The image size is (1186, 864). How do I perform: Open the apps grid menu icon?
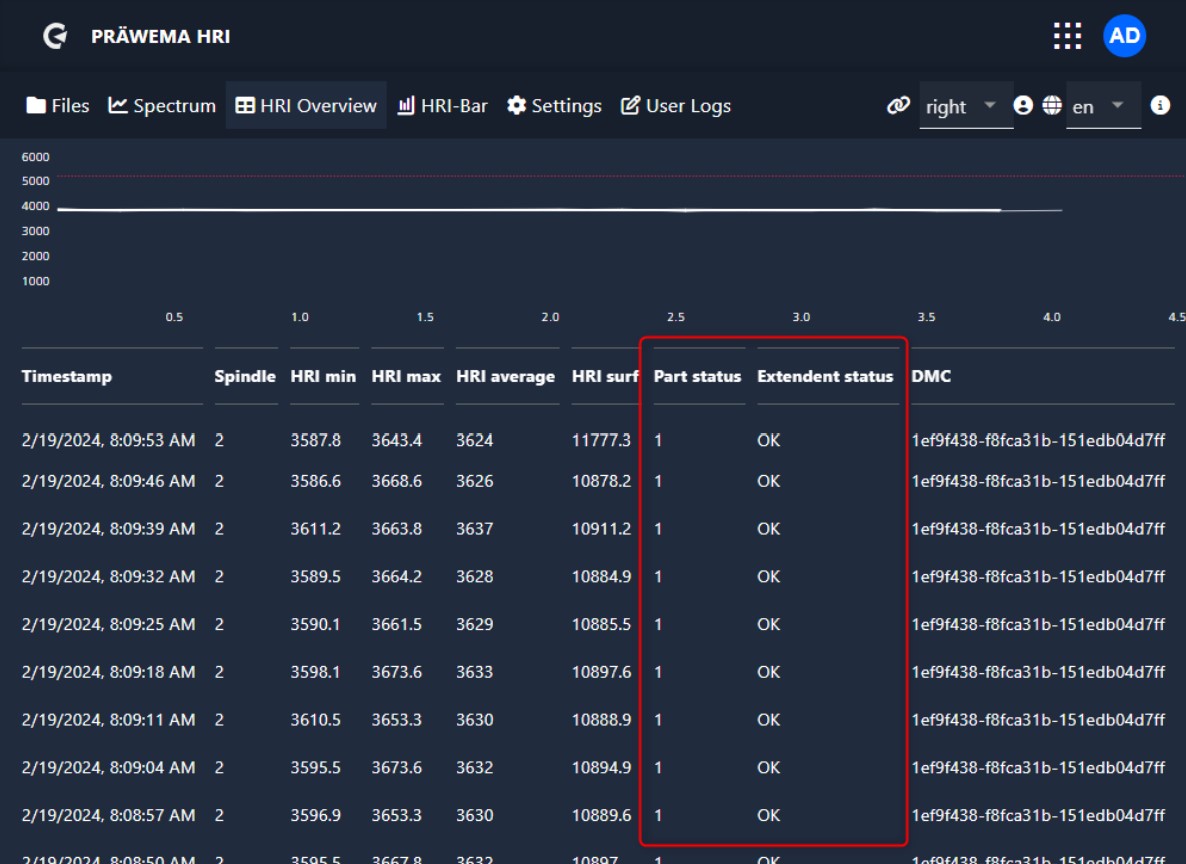[1068, 36]
